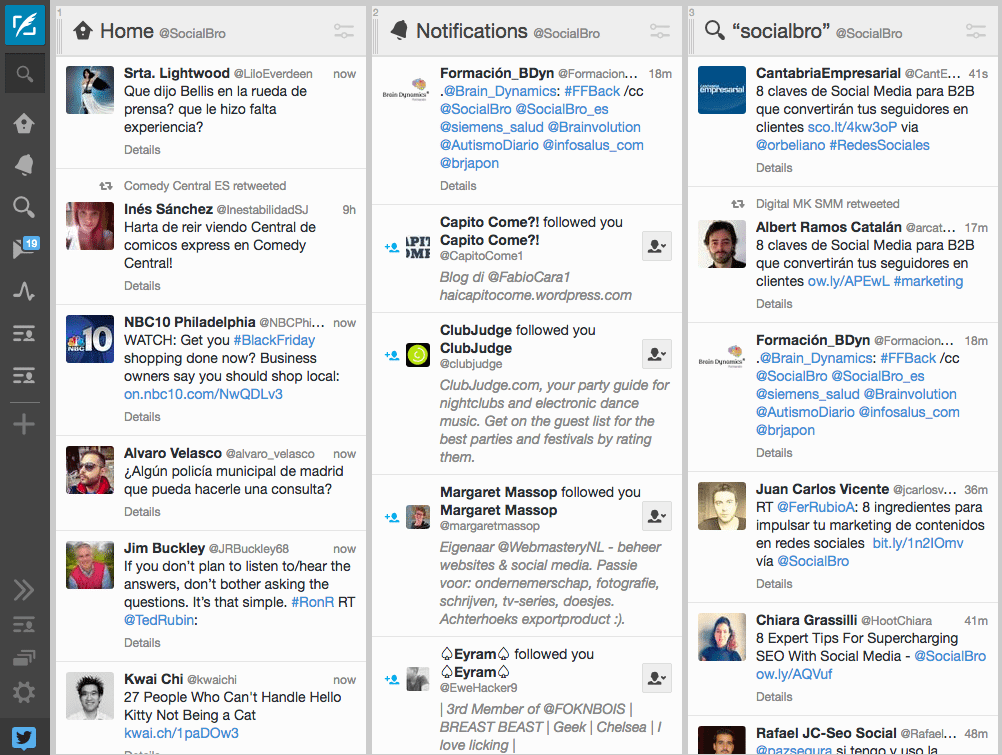Click Albert Ramos Catalán's profile picture
1002x755 pixels.
tap(722, 244)
